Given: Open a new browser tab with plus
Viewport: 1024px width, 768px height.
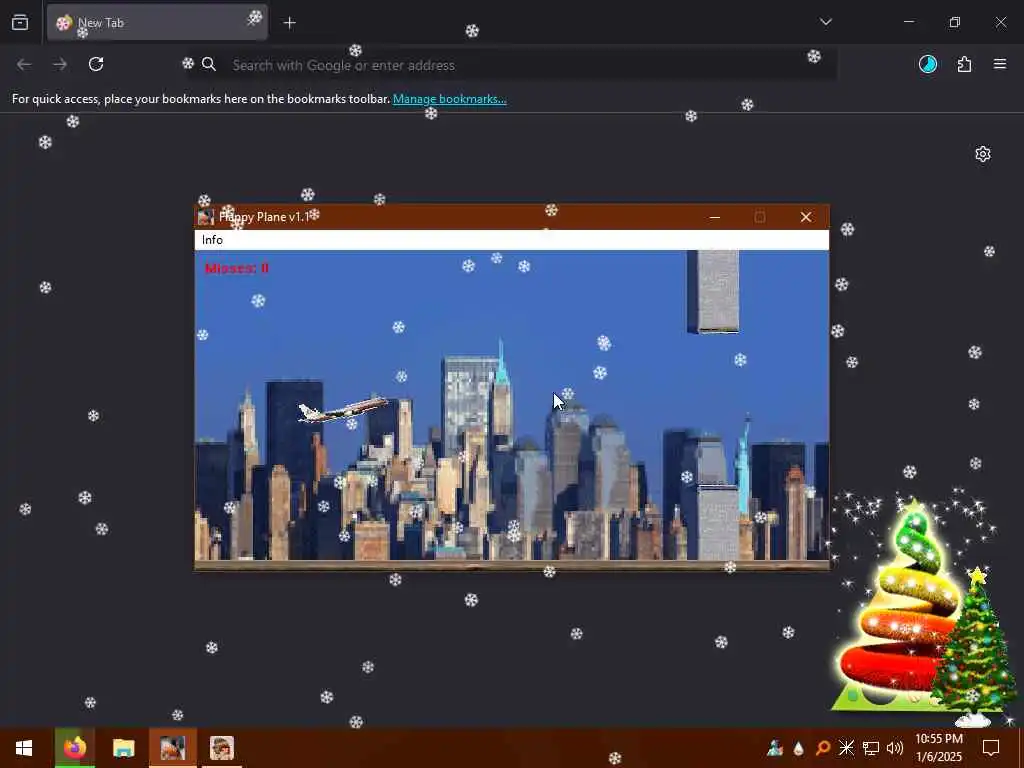Looking at the screenshot, I should tap(289, 23).
